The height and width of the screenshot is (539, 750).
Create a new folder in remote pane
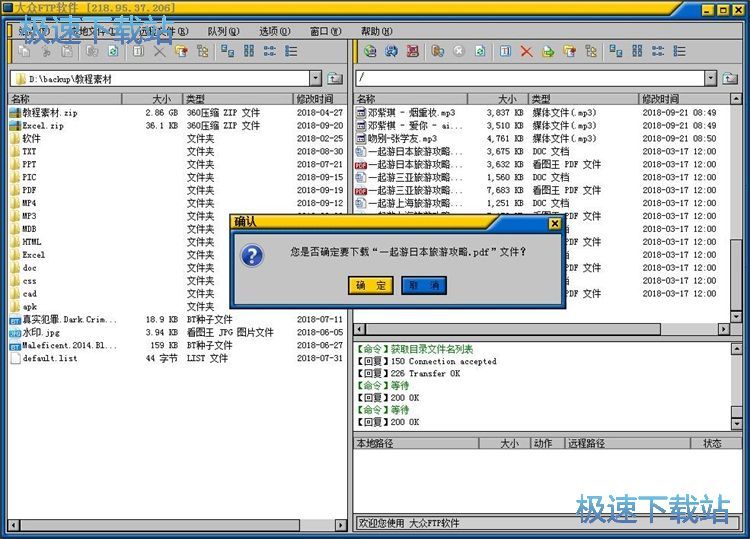pos(569,51)
